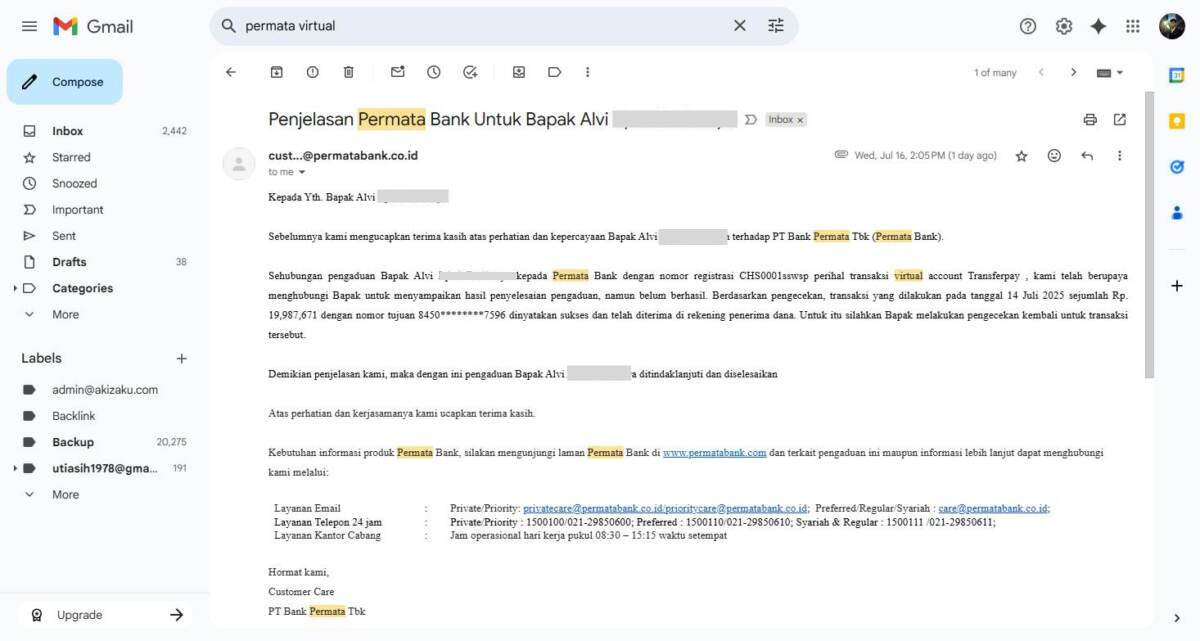Click the attachment paperclip icon
This screenshot has width=1200, height=641.
coord(841,156)
